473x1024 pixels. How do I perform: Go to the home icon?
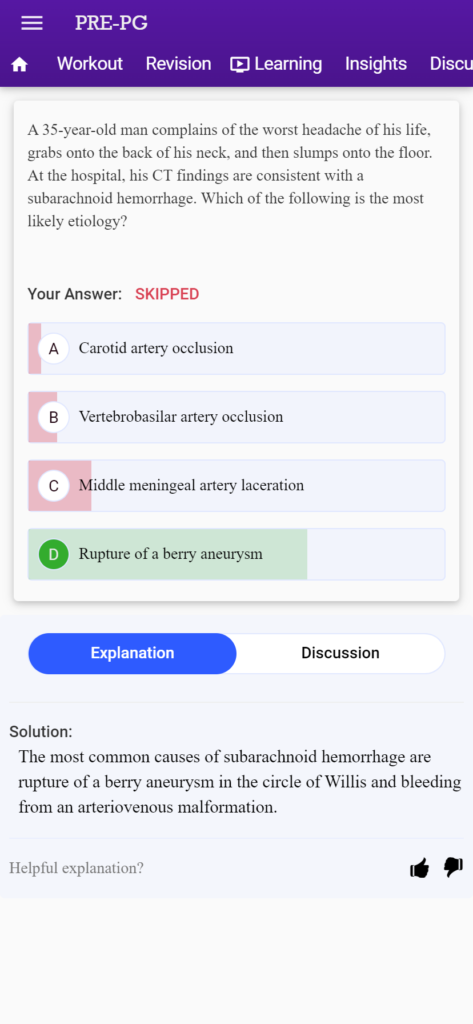pos(20,64)
